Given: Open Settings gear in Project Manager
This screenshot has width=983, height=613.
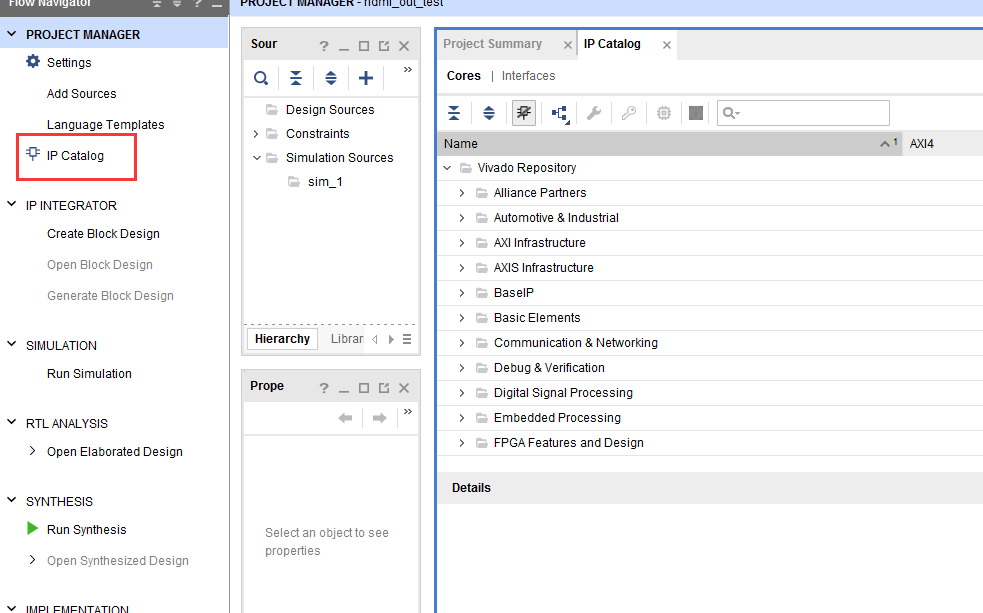Looking at the screenshot, I should (33, 61).
